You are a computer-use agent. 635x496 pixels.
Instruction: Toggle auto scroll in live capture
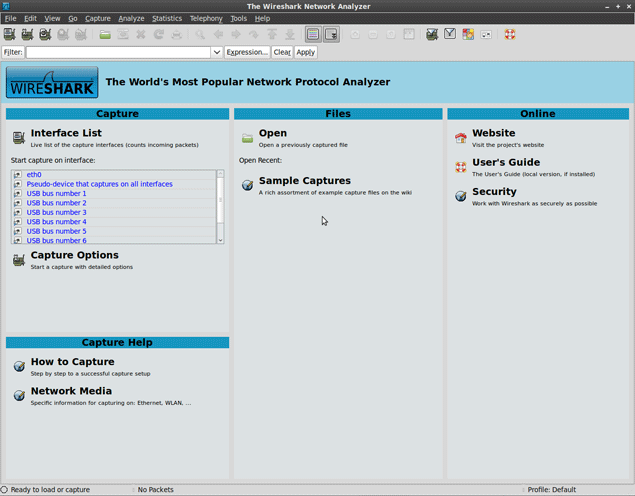(331, 35)
